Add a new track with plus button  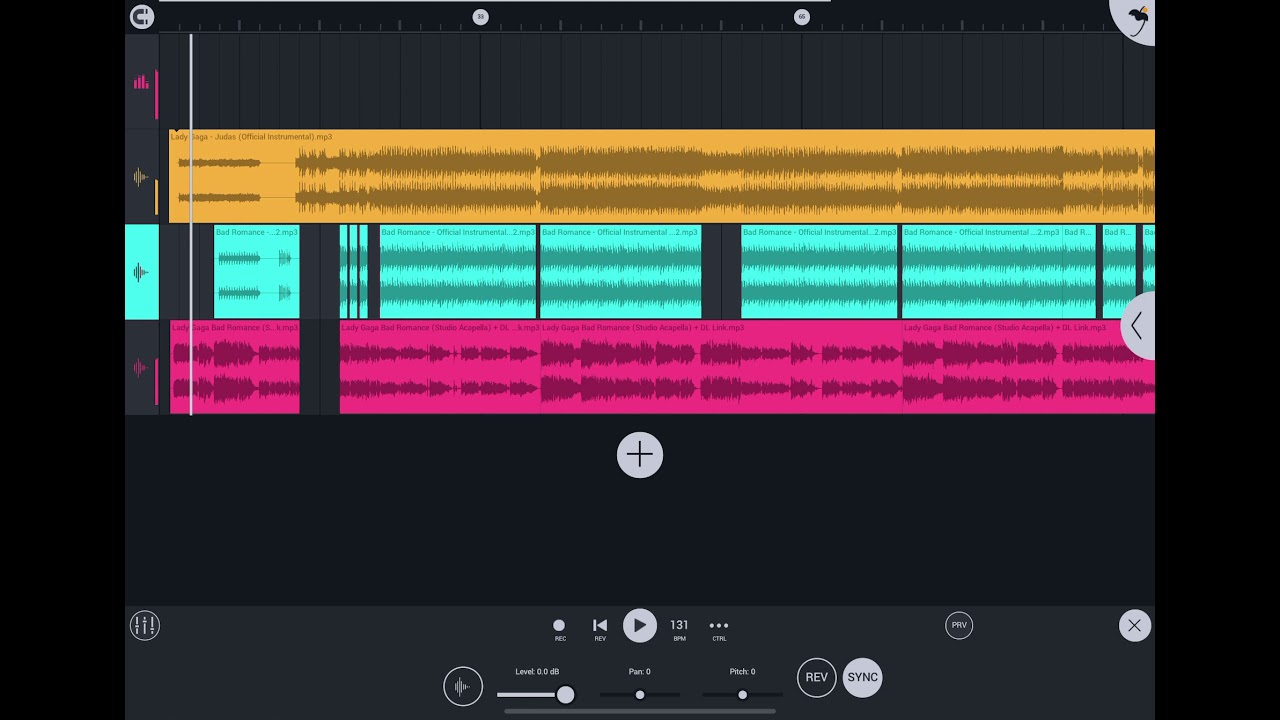[x=640, y=455]
